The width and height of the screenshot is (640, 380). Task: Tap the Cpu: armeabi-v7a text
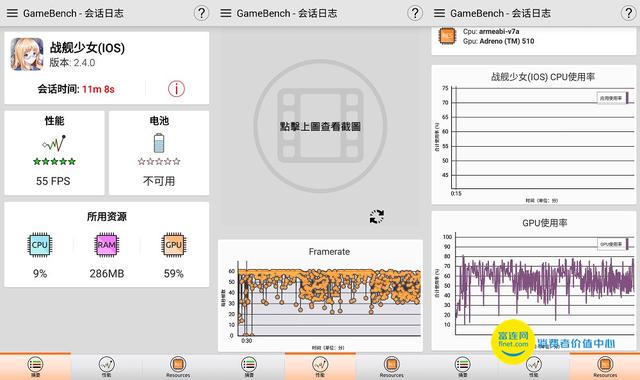491,31
